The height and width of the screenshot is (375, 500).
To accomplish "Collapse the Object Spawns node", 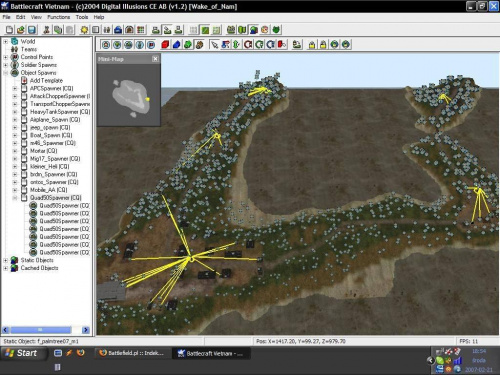I will 6,73.
